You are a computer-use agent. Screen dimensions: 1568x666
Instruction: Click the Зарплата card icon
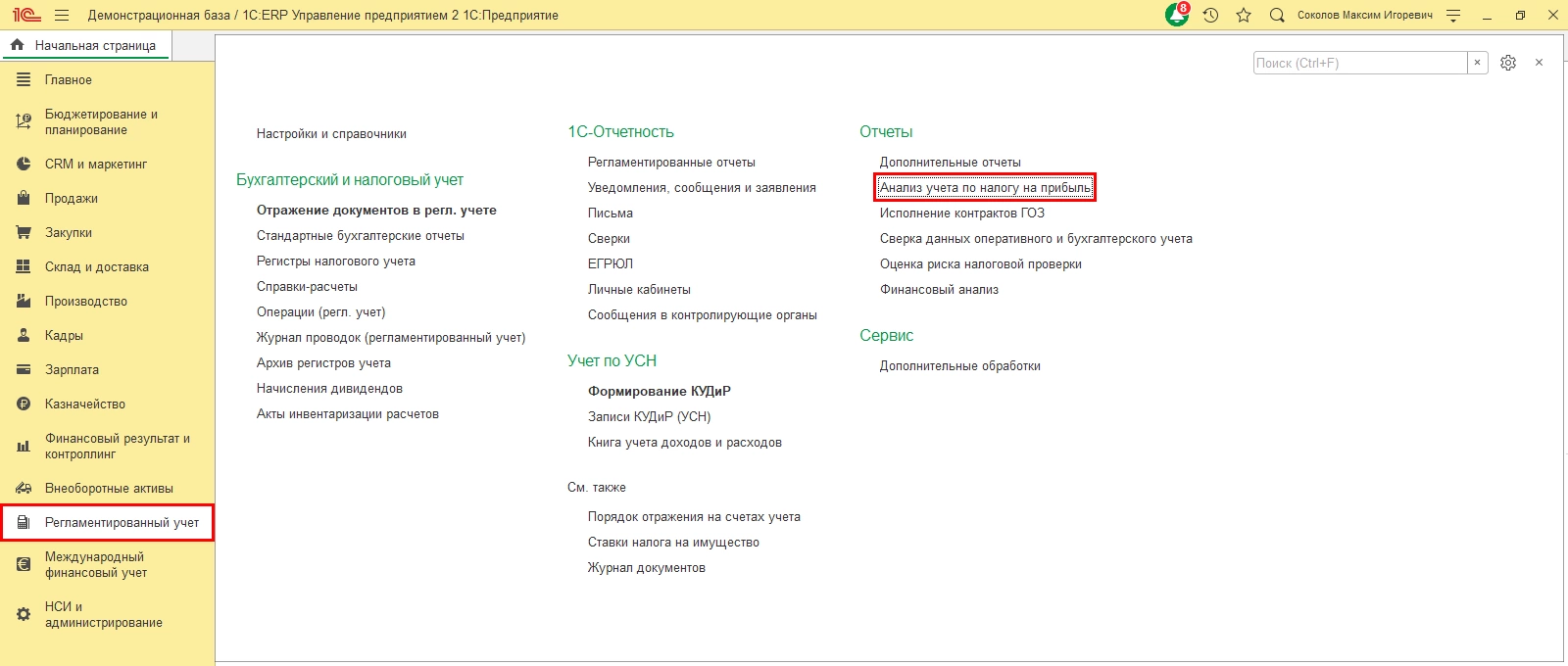coord(24,369)
